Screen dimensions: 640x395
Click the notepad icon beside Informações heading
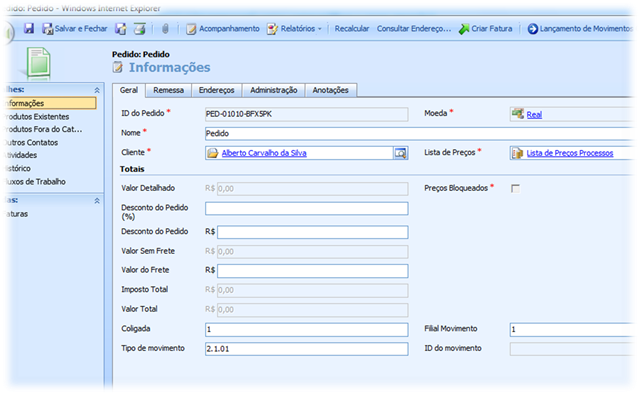tap(118, 67)
